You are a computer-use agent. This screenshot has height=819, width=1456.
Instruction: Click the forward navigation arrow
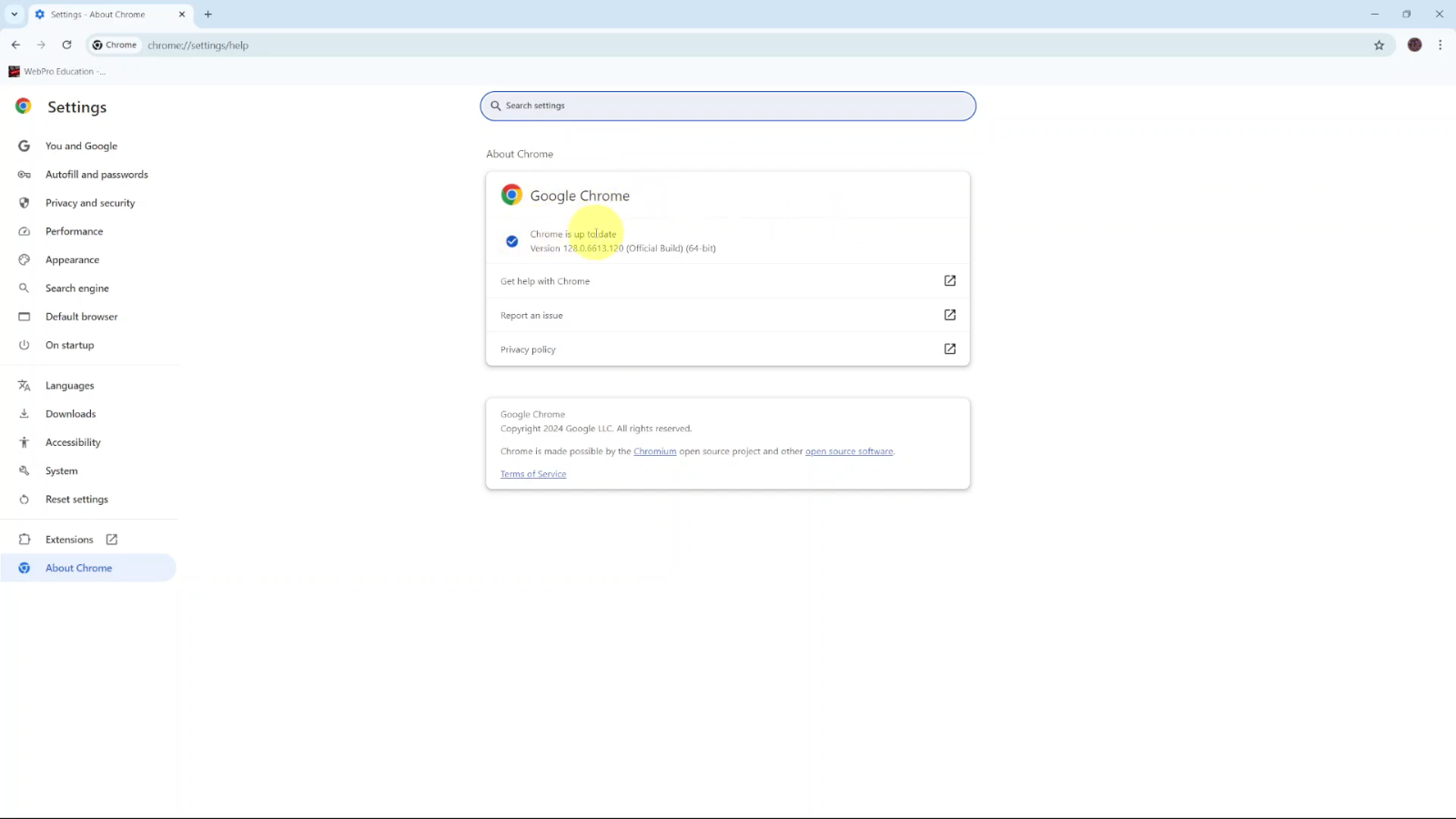coord(41,45)
